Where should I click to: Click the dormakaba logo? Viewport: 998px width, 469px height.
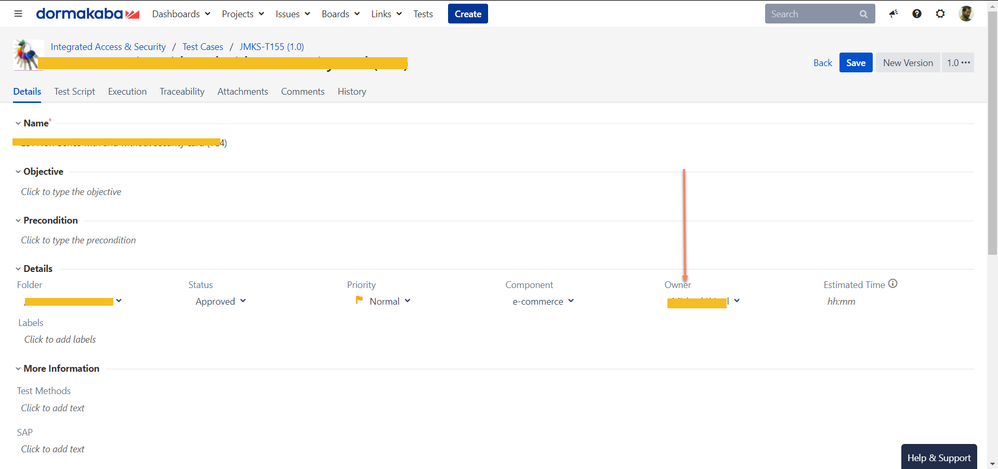coord(88,13)
